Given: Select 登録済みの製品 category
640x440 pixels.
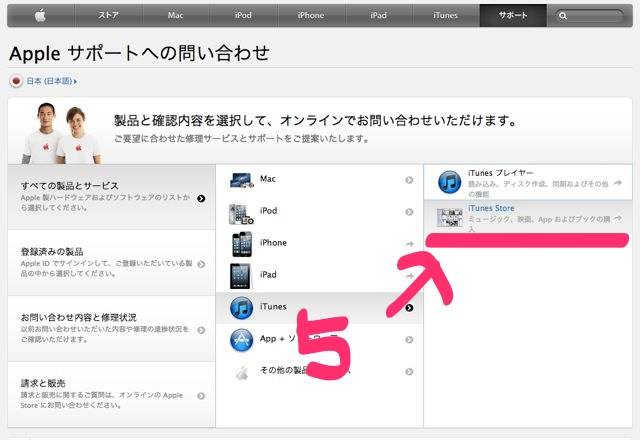Looking at the screenshot, I should pyautogui.click(x=111, y=262).
